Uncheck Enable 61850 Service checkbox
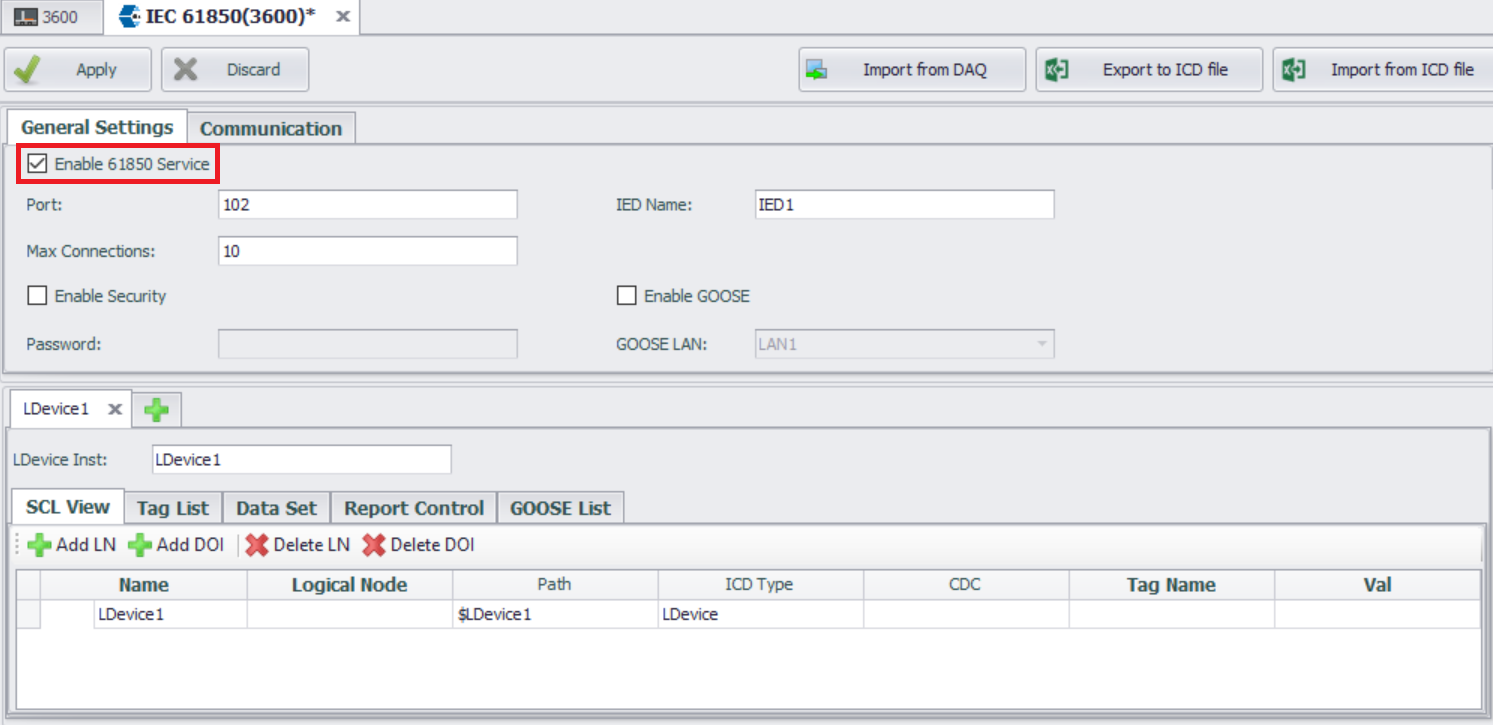 point(38,164)
